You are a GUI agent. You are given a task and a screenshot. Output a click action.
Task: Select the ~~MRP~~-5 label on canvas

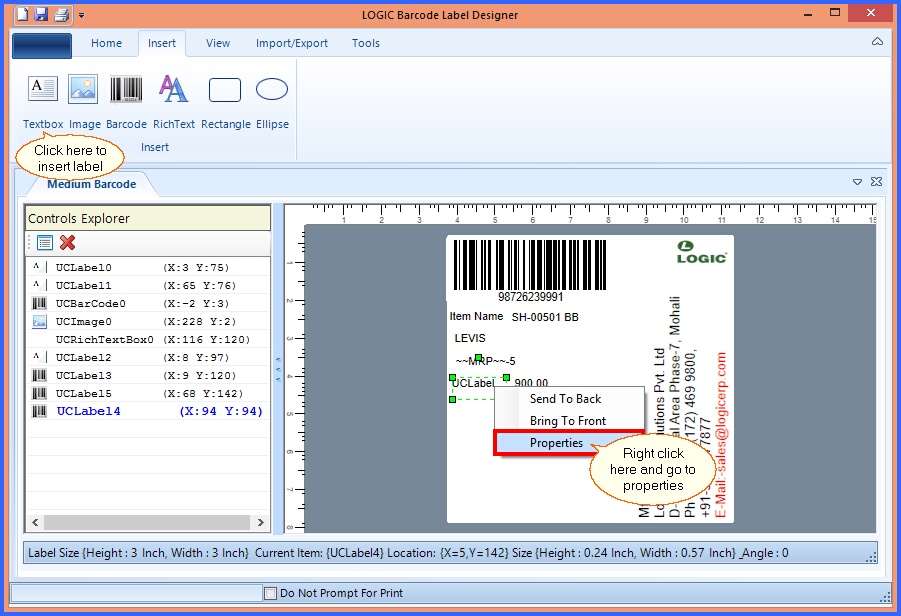485,361
